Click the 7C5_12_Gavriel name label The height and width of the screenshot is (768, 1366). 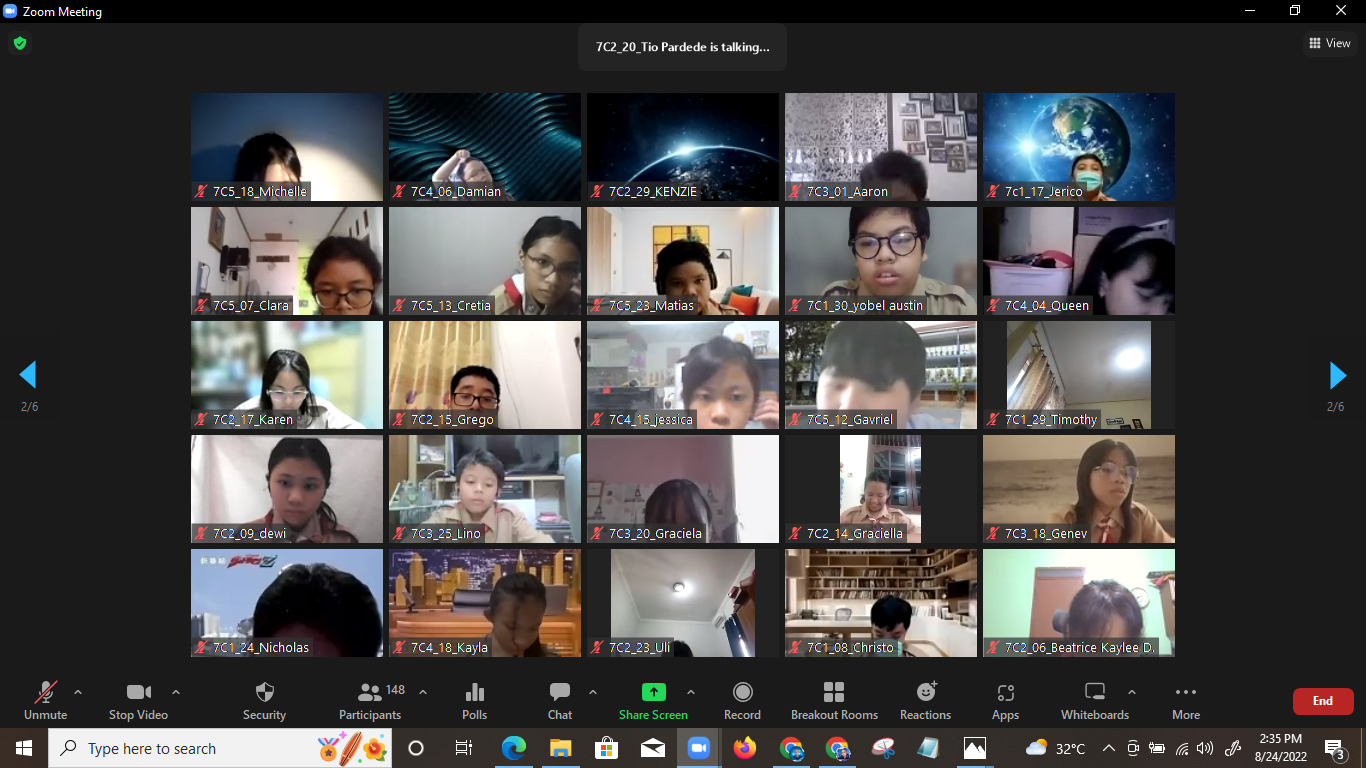pos(850,419)
